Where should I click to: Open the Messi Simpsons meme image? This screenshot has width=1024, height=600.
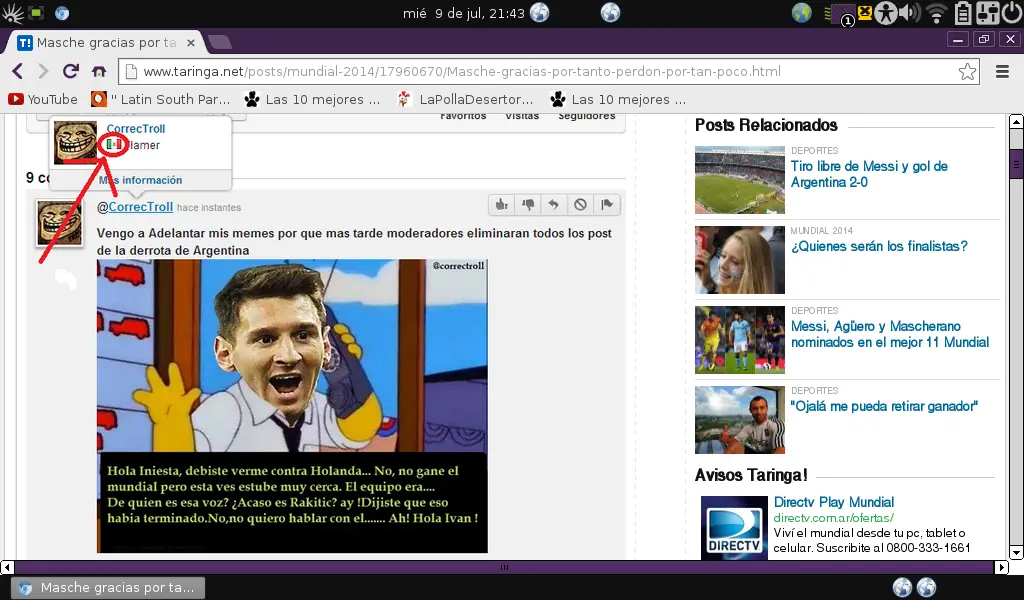point(292,405)
